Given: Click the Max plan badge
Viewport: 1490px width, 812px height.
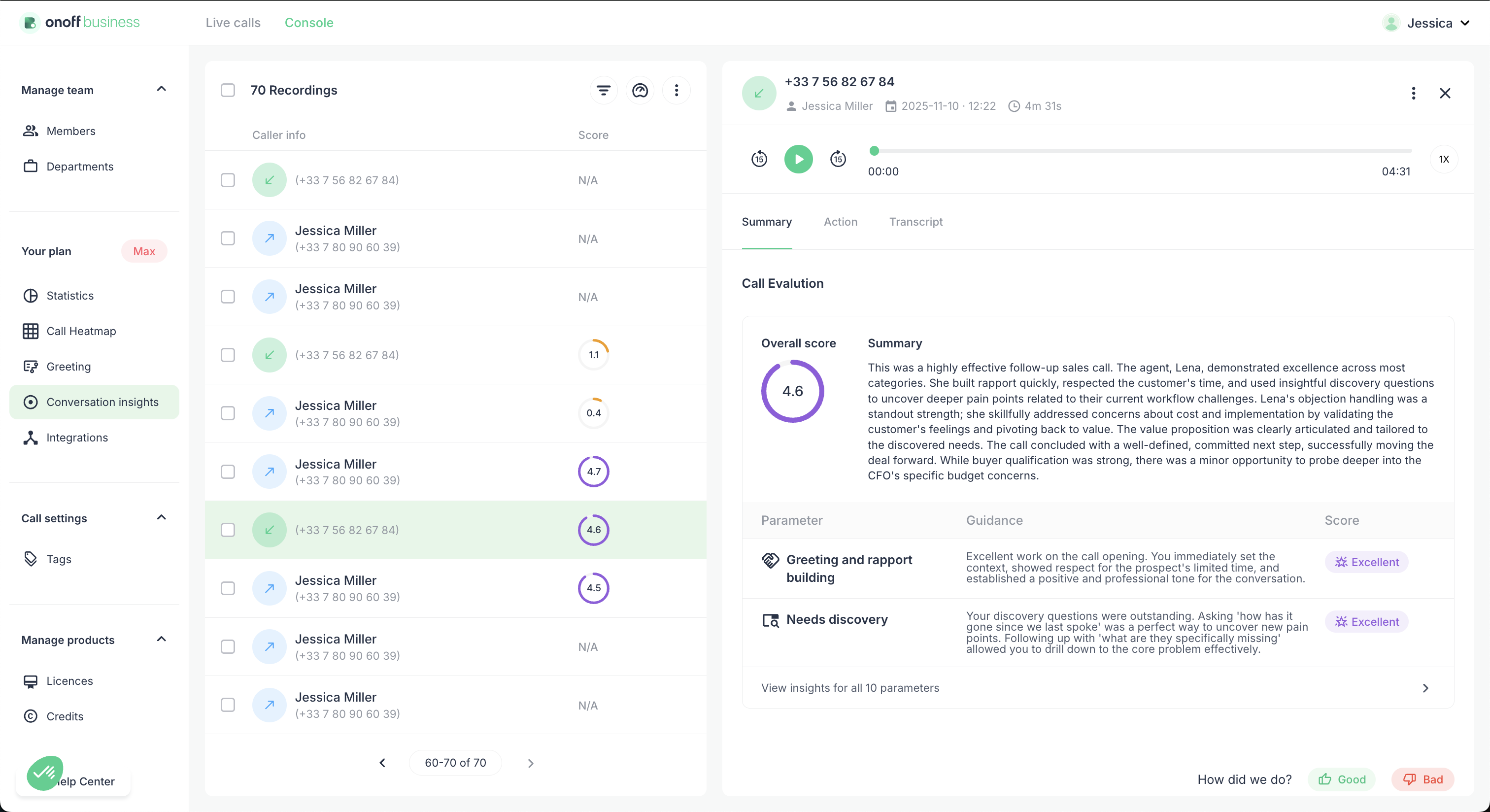Looking at the screenshot, I should tap(144, 252).
